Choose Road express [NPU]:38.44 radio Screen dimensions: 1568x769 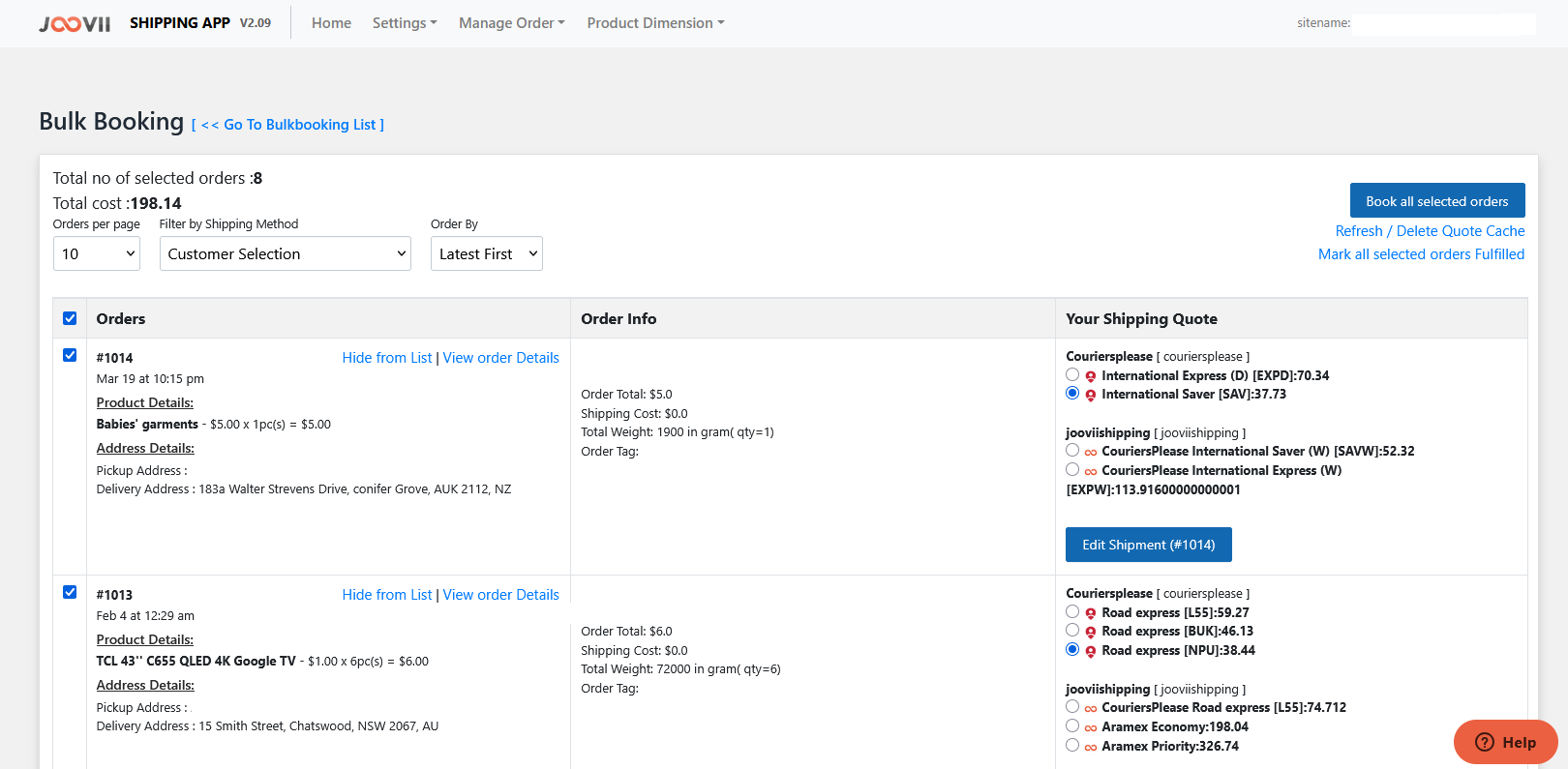pyautogui.click(x=1072, y=649)
